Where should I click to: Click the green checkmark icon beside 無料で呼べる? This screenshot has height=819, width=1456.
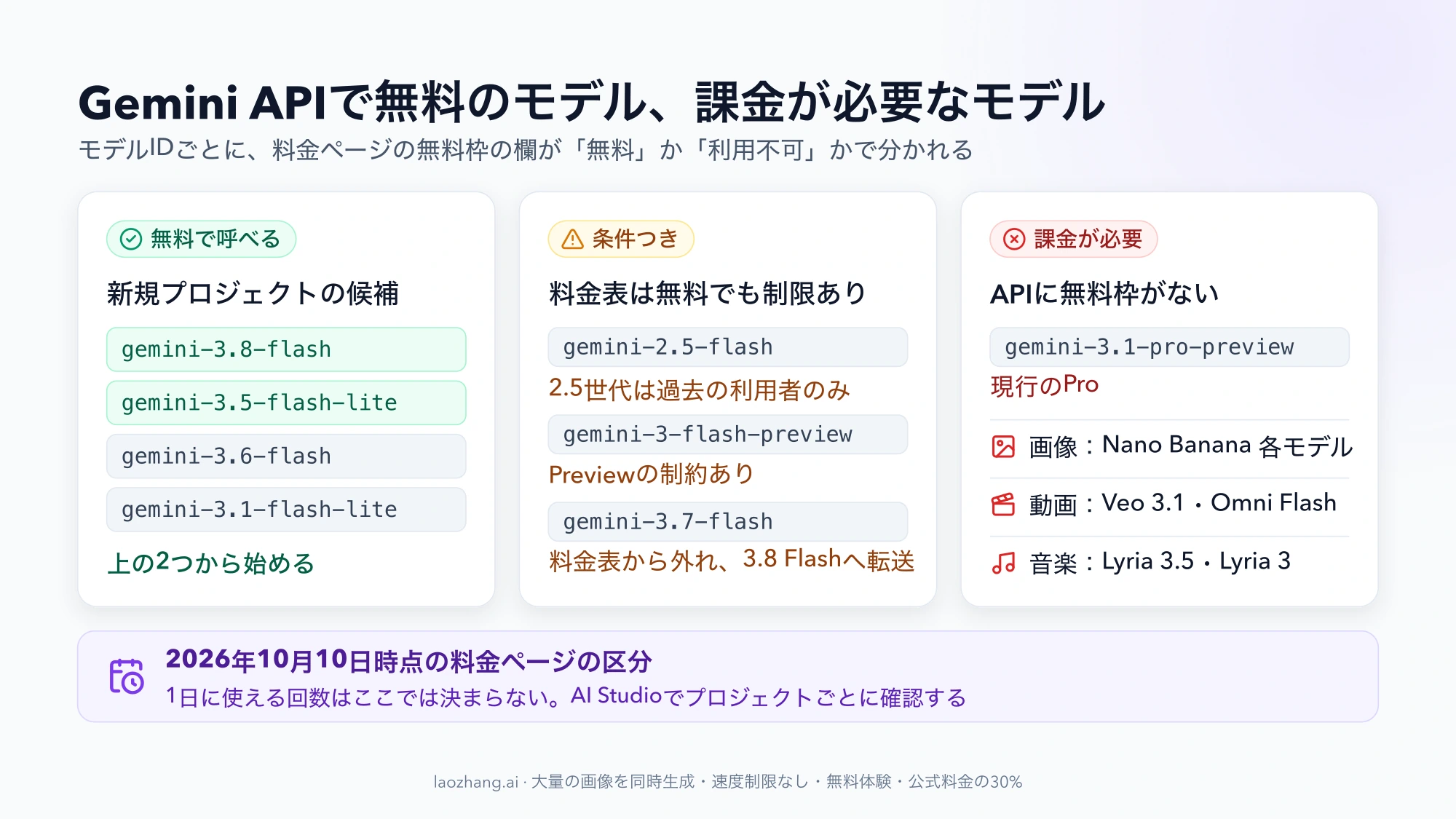131,239
